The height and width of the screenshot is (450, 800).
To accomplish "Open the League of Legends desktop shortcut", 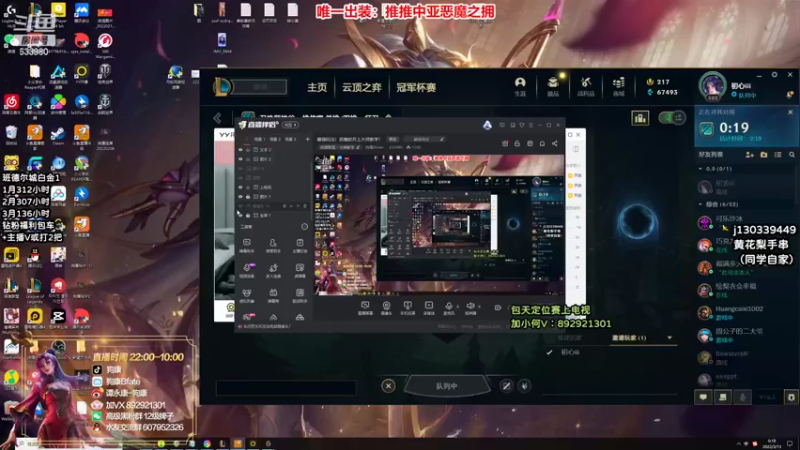I will [35, 291].
